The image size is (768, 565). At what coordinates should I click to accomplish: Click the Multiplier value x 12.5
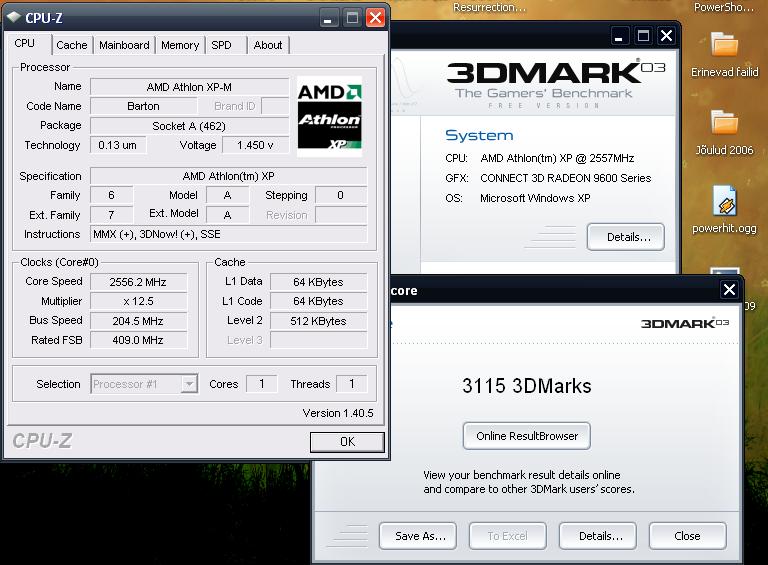138,301
